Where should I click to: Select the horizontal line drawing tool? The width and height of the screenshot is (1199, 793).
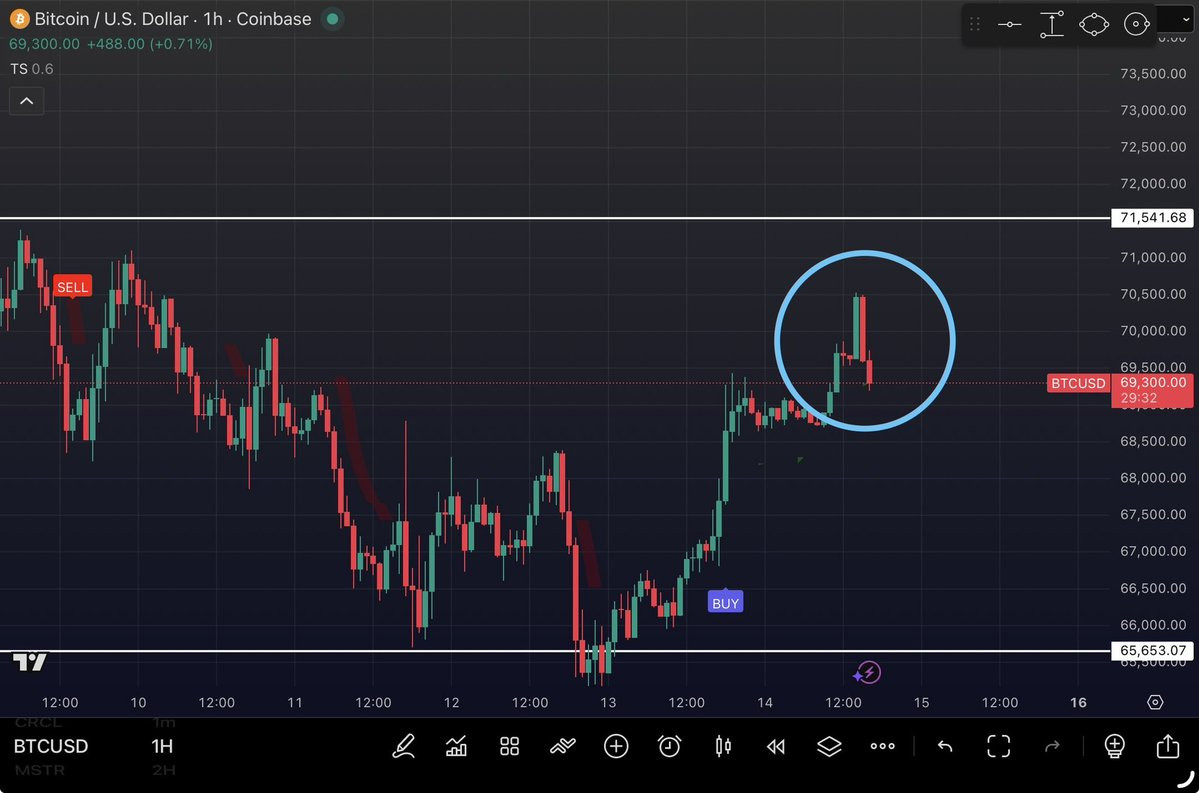(x=1009, y=24)
